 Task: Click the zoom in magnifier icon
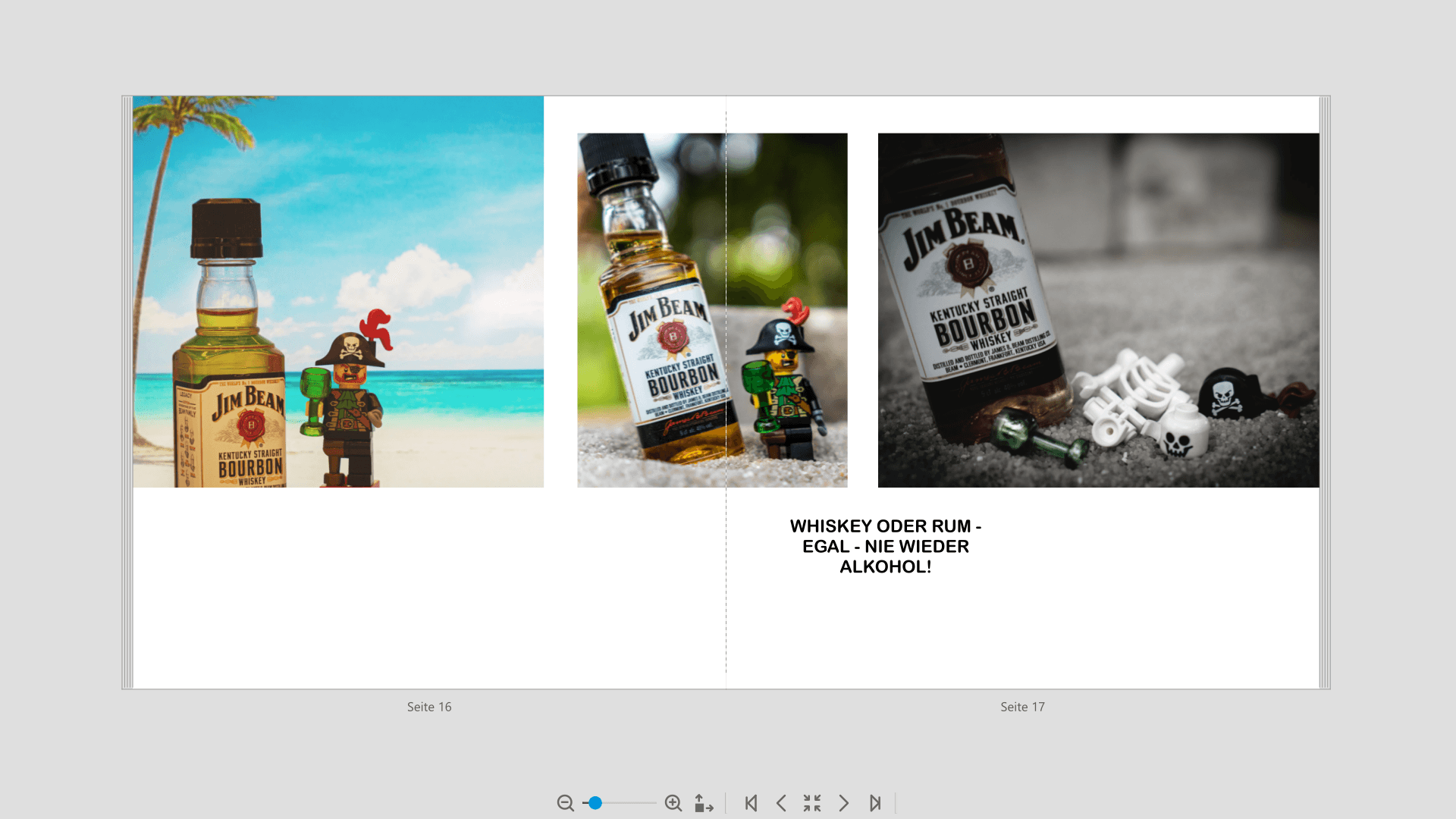coord(673,803)
